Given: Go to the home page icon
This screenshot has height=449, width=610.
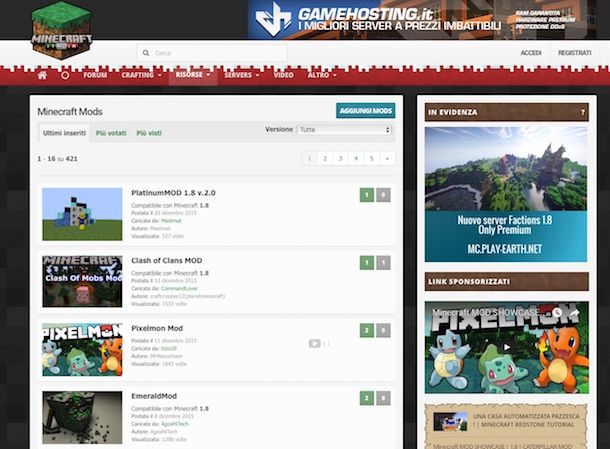Looking at the screenshot, I should click(x=42, y=75).
